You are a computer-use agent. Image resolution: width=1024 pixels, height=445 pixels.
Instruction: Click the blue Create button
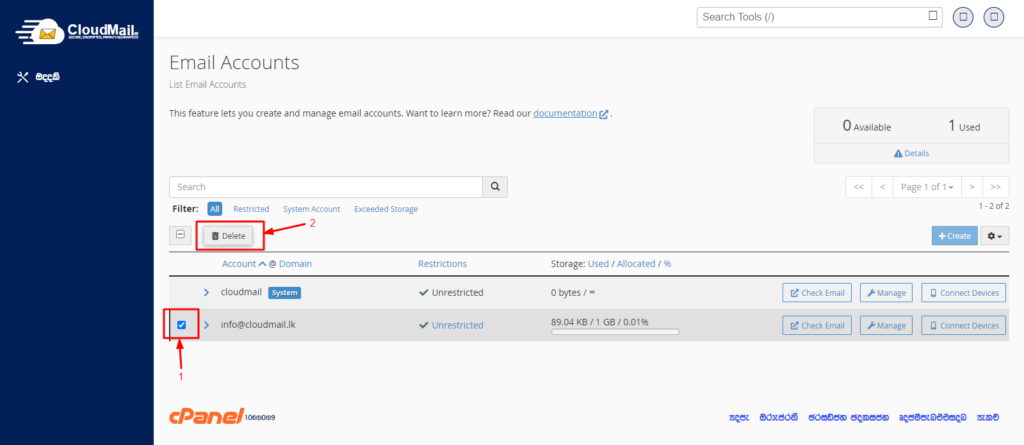pos(954,236)
